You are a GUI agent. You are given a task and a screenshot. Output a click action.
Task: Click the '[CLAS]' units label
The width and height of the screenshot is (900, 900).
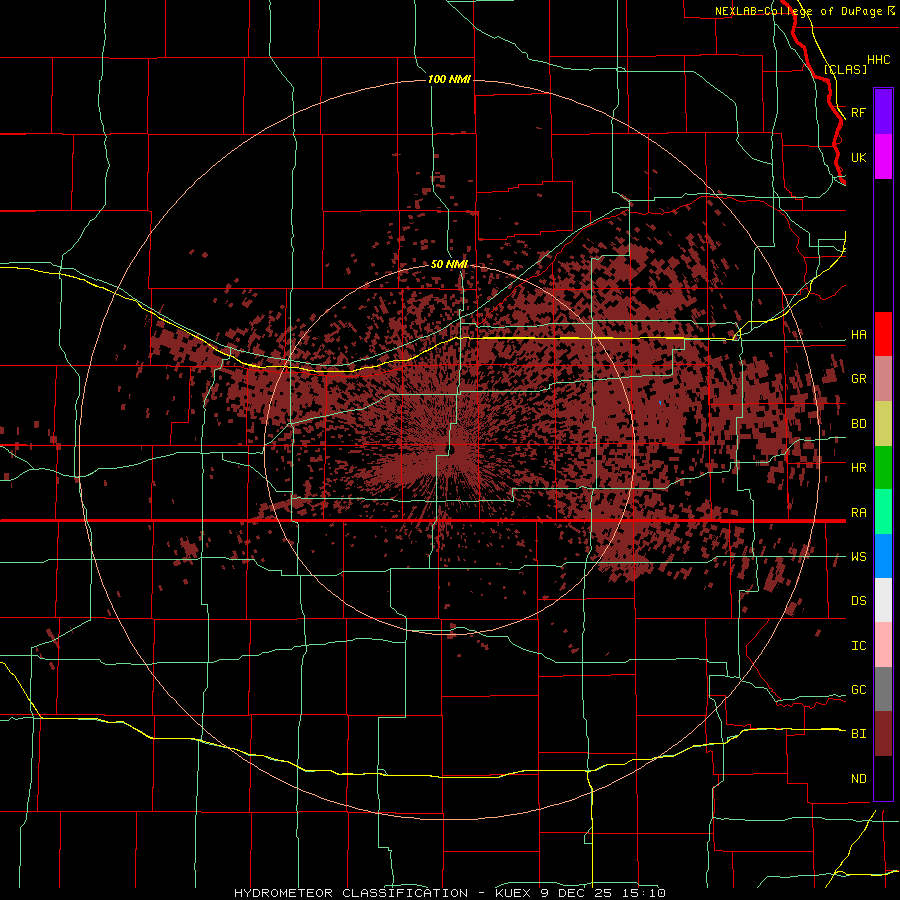click(x=845, y=69)
